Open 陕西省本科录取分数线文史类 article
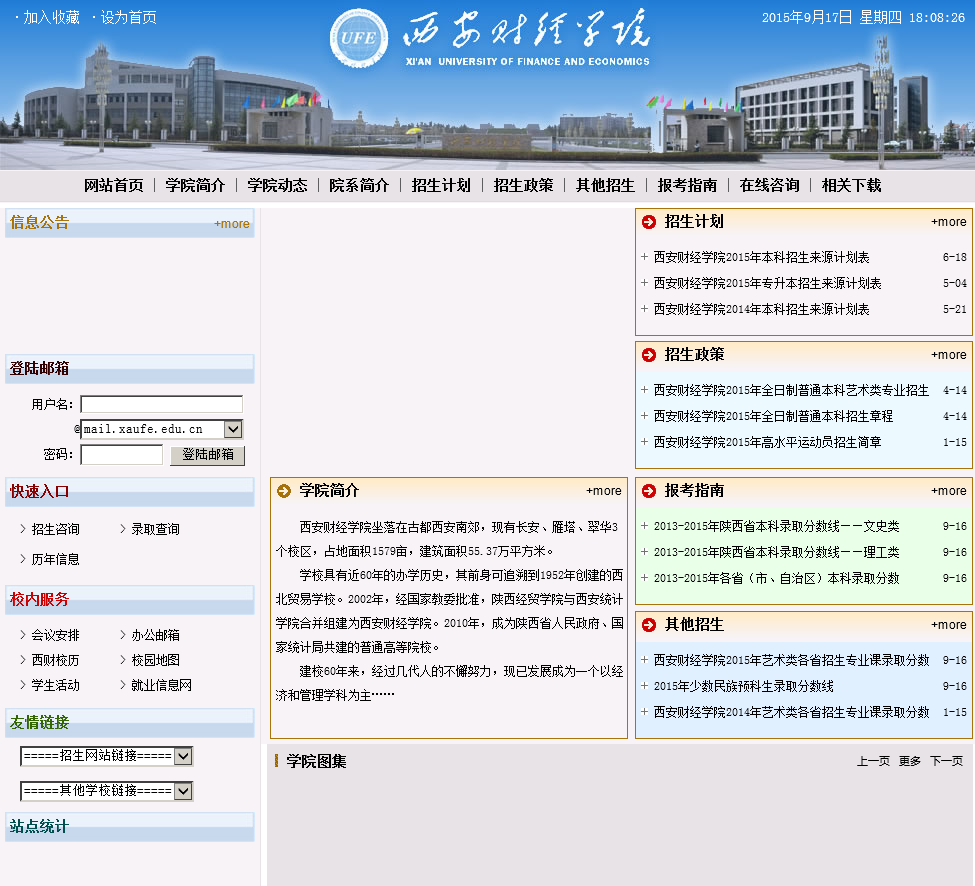The image size is (975, 886). tap(776, 527)
